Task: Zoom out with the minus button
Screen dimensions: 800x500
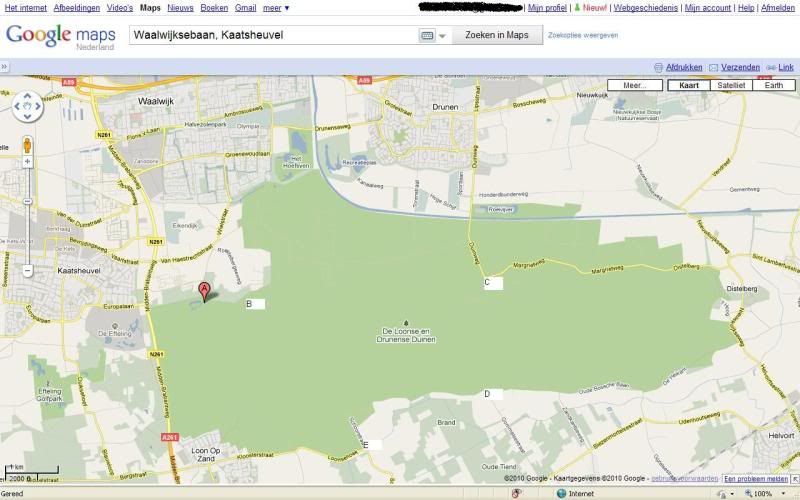Action: click(28, 270)
